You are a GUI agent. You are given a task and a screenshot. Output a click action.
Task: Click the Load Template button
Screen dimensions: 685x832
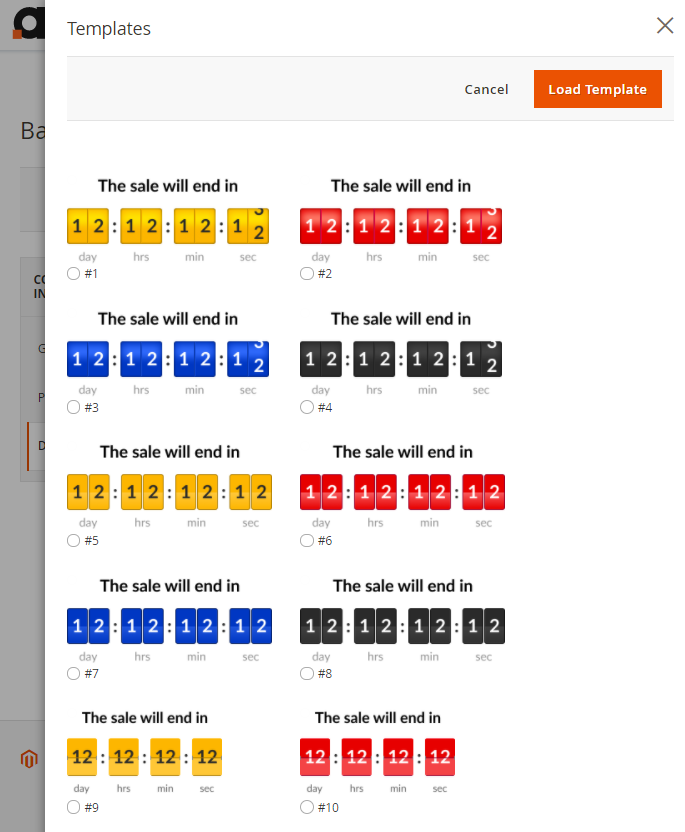click(x=597, y=89)
